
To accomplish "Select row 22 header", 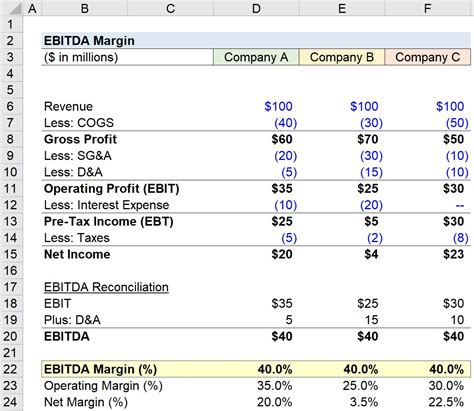I will (x=11, y=369).
